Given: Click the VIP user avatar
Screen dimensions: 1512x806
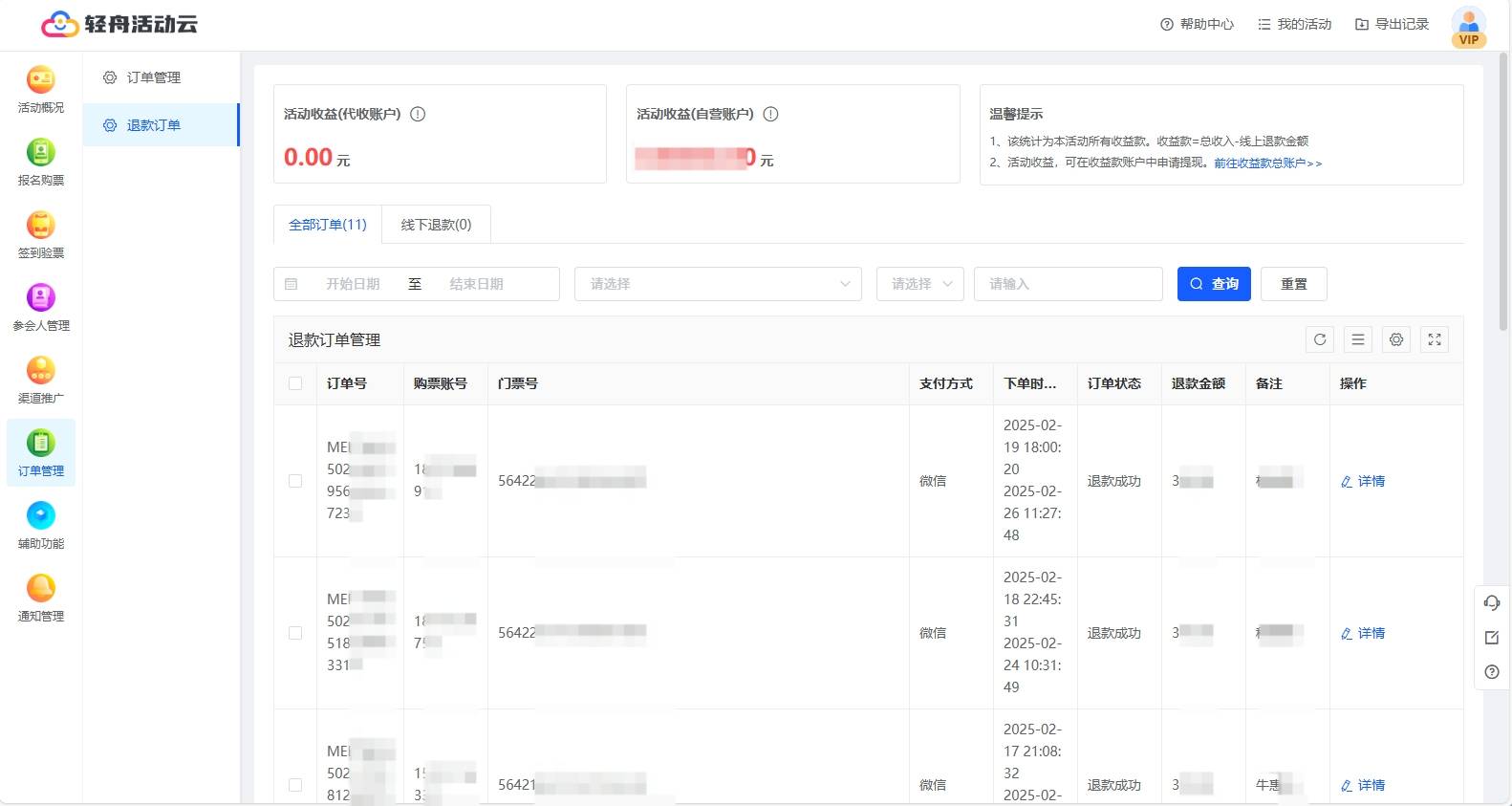Looking at the screenshot, I should tap(1469, 26).
